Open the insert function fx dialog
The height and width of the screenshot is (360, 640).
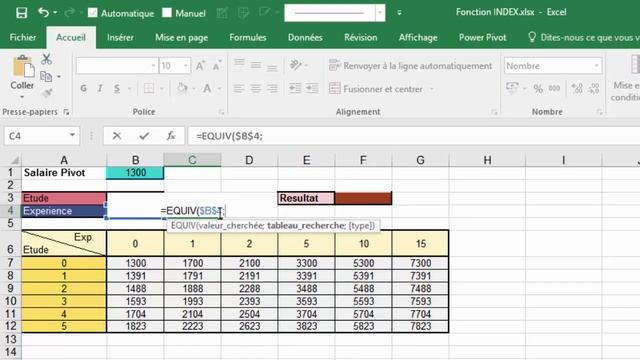pos(171,136)
